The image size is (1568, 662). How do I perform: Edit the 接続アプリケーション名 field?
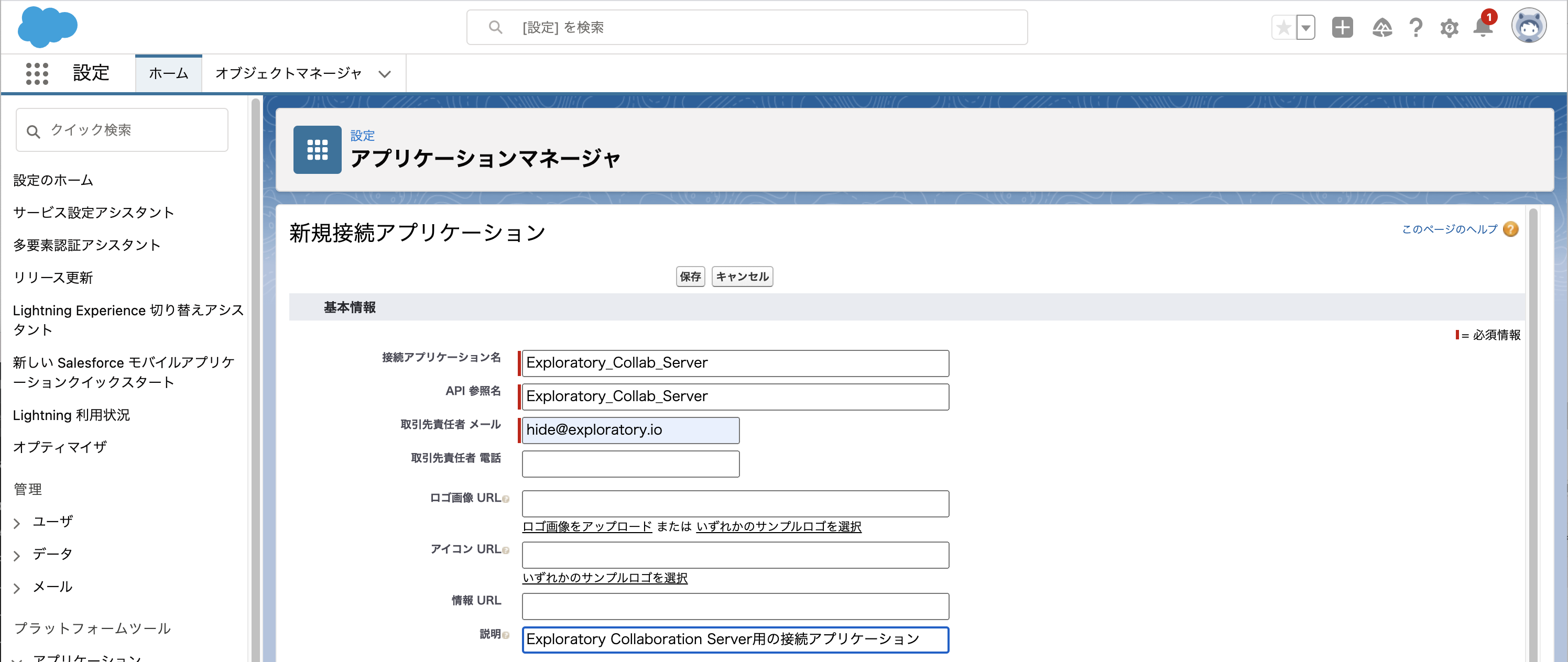tap(735, 363)
